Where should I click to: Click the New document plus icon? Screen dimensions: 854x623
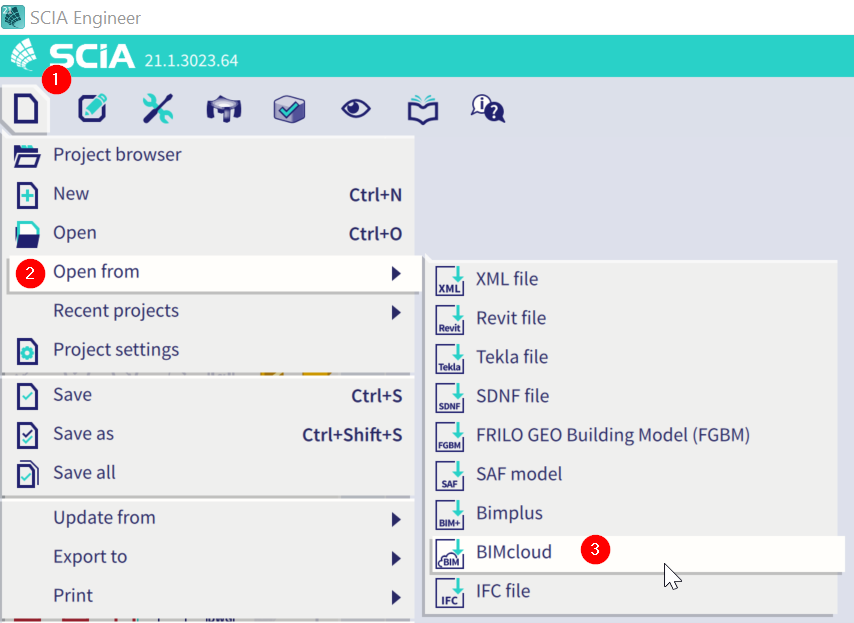point(27,196)
